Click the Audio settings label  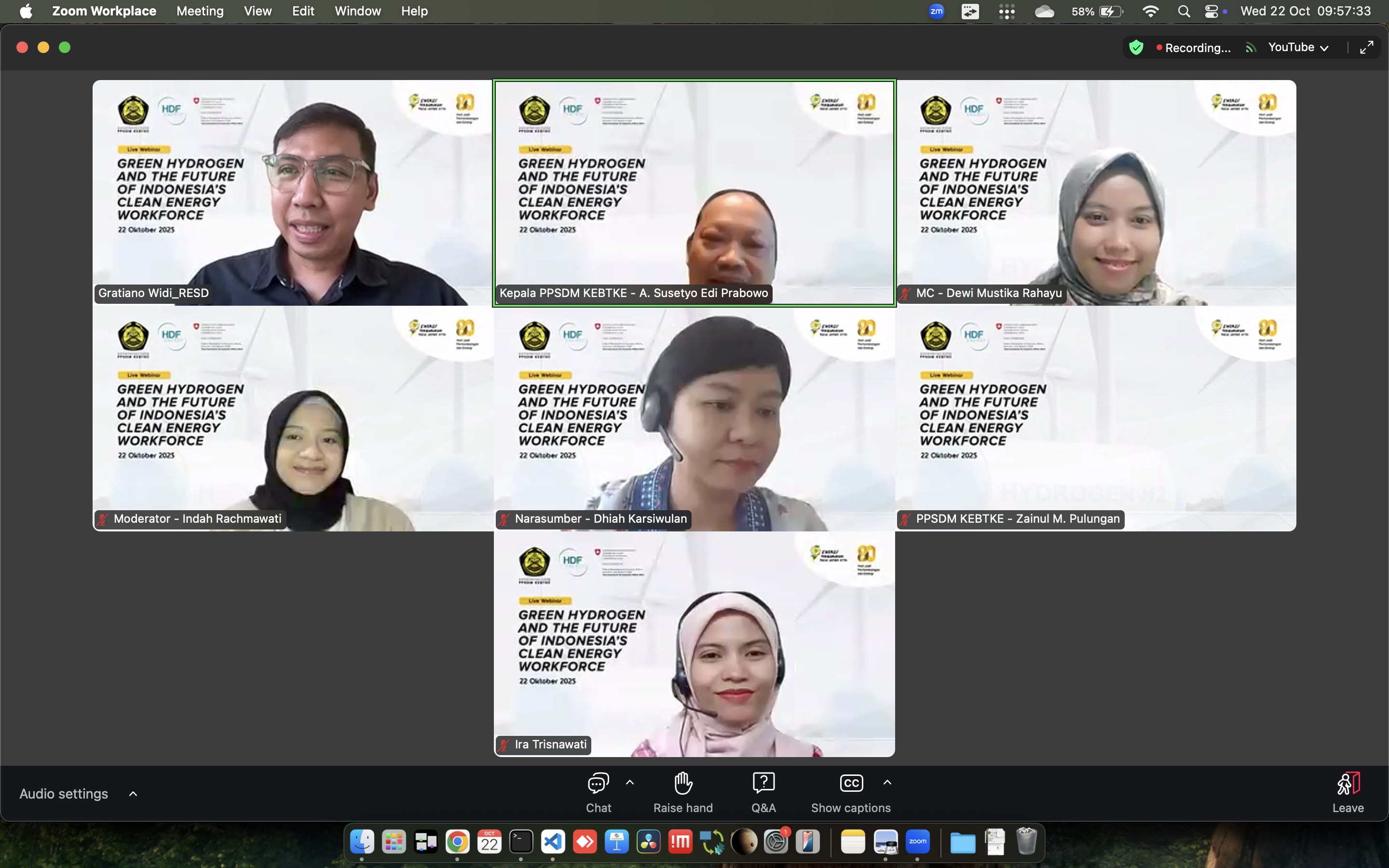64,794
